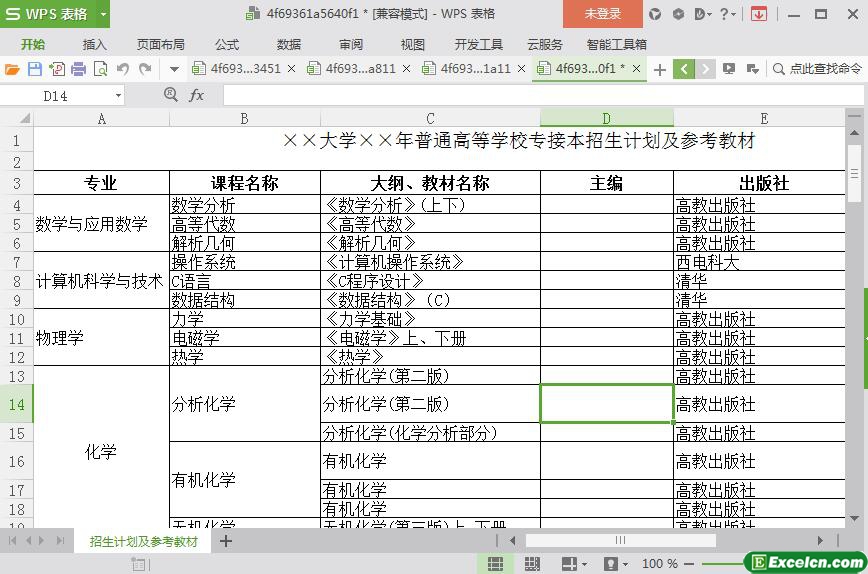Select cell containing 西电科大

(759, 262)
